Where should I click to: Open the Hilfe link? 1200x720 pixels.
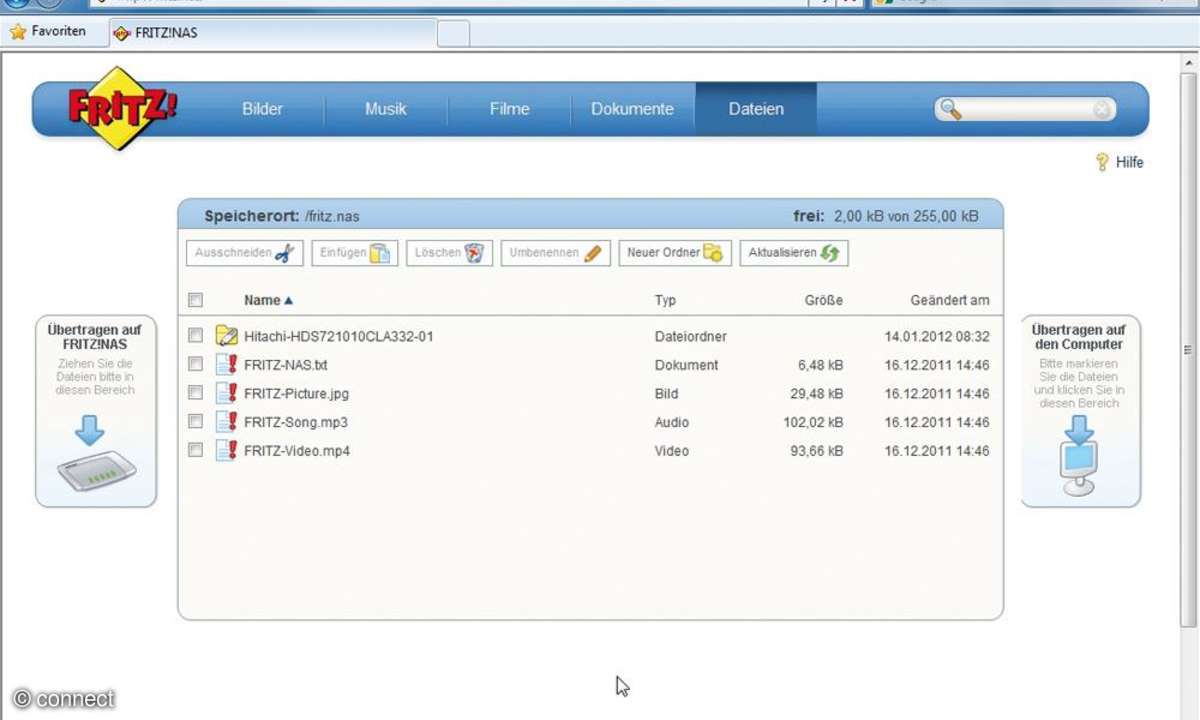tap(1130, 162)
